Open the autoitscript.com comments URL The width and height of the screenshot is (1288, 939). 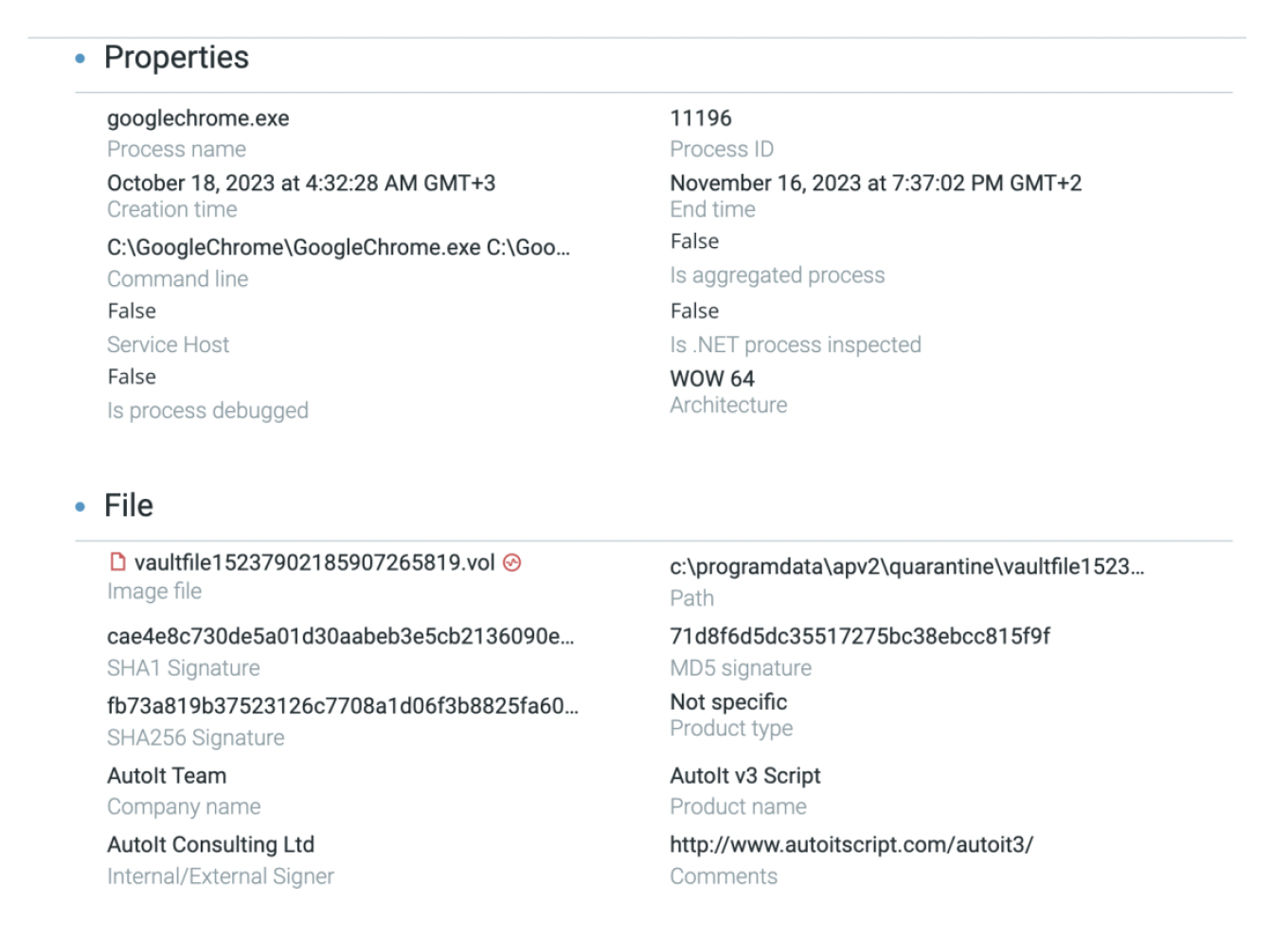(x=851, y=844)
